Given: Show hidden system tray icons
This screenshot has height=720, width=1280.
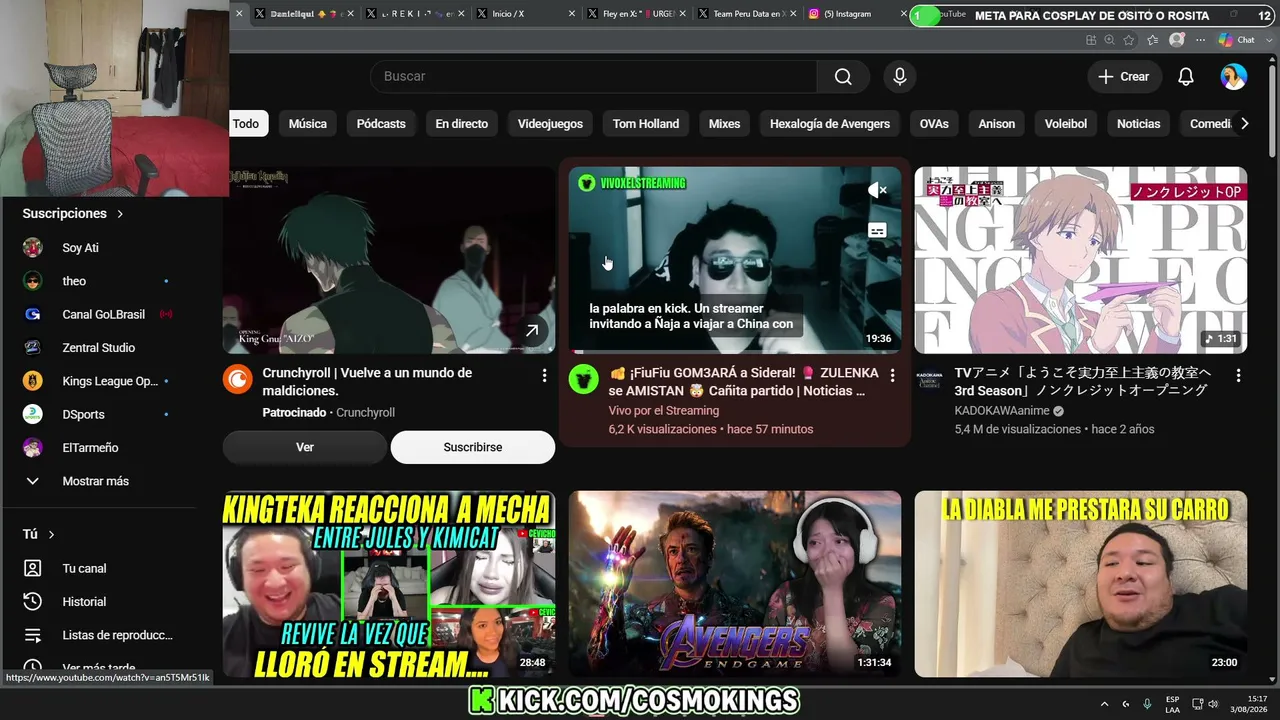Looking at the screenshot, I should [x=1104, y=704].
